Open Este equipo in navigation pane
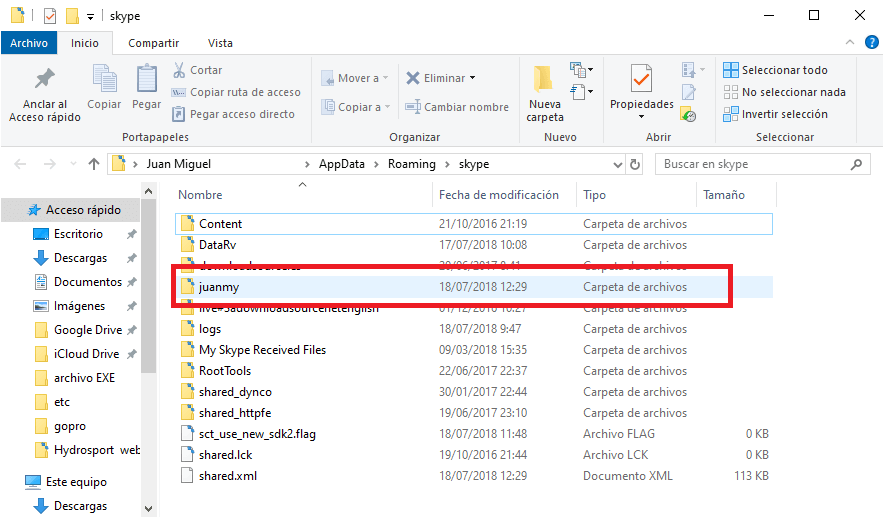 coord(66,482)
